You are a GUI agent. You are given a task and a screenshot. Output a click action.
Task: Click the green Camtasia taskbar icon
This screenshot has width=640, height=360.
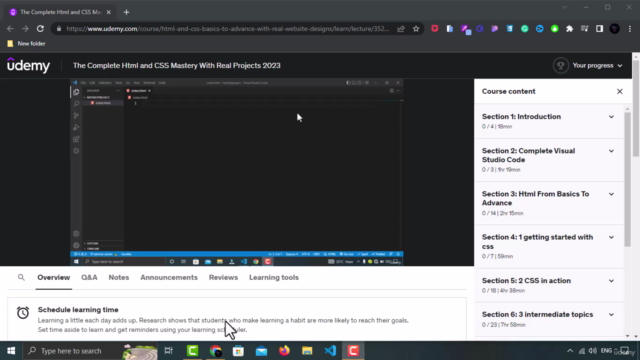point(192,351)
